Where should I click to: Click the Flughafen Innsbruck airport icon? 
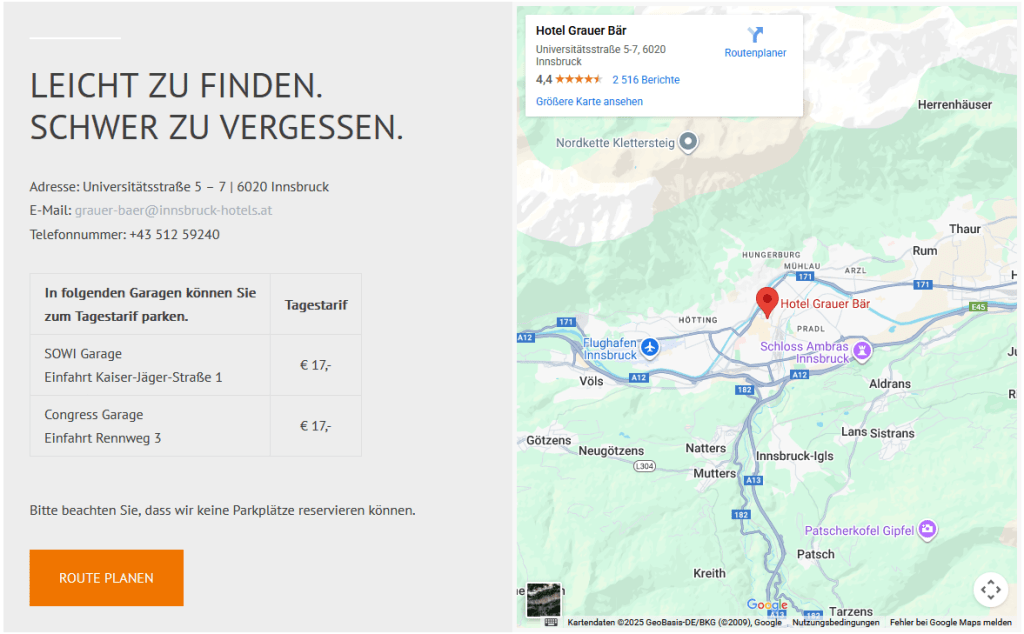(x=651, y=347)
